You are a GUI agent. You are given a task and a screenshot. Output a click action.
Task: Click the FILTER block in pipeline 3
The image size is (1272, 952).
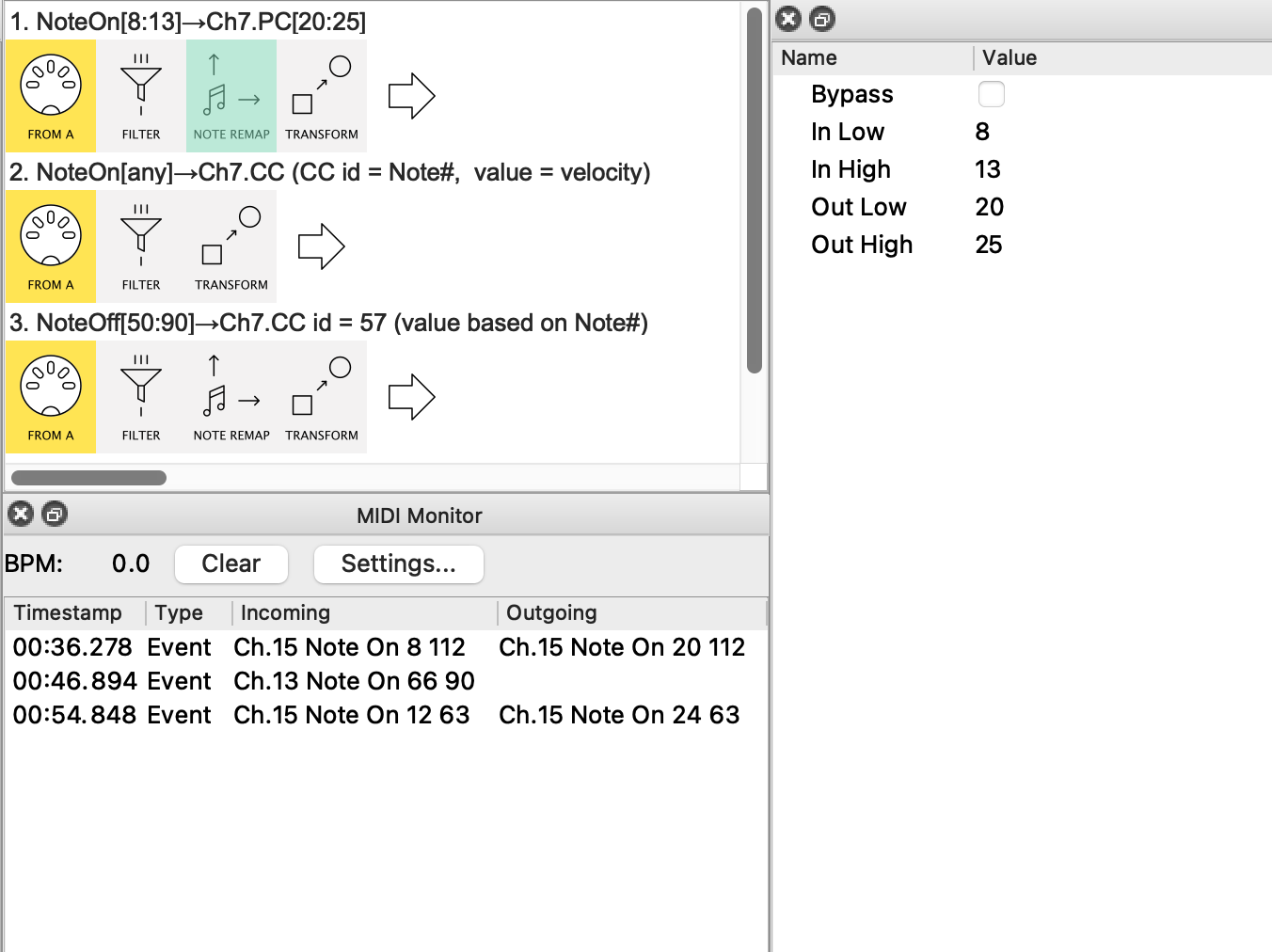tap(141, 396)
